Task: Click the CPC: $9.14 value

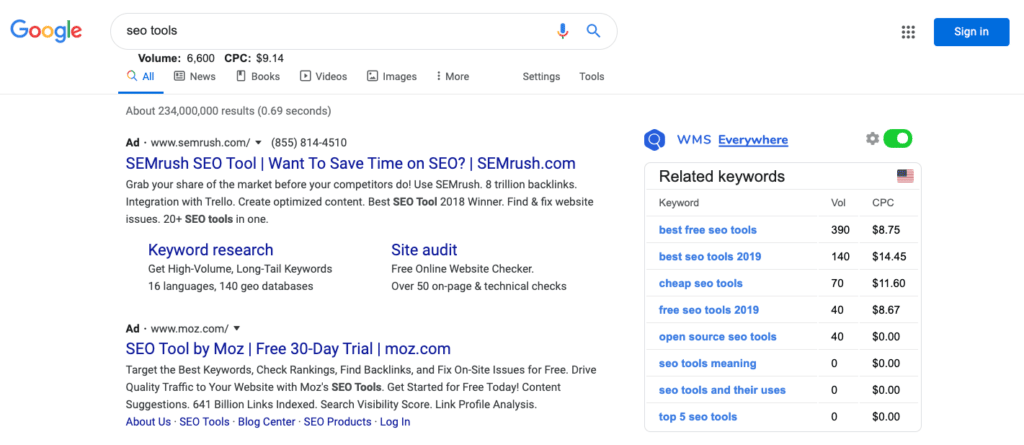Action: [x=254, y=58]
